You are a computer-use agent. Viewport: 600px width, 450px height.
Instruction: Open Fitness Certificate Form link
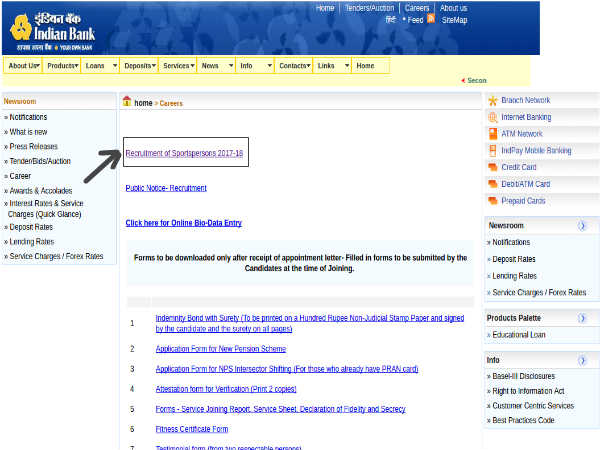click(192, 429)
